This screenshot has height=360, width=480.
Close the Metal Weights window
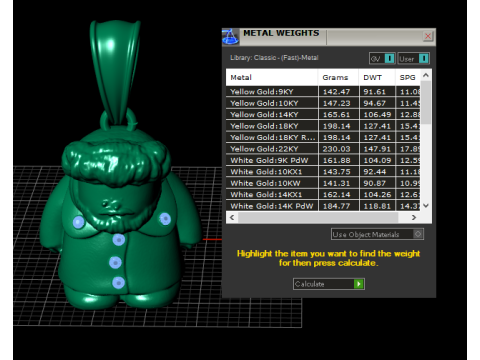tap(428, 36)
